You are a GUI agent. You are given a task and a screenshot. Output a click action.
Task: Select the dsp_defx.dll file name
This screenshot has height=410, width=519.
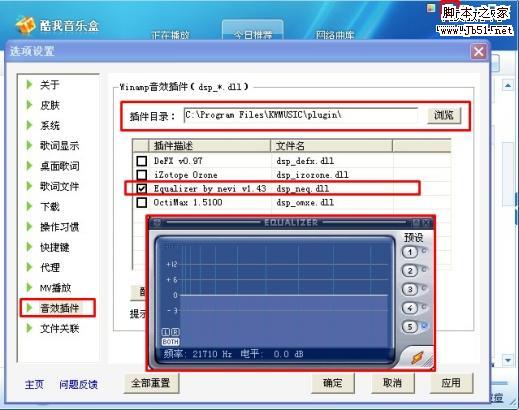tap(305, 161)
